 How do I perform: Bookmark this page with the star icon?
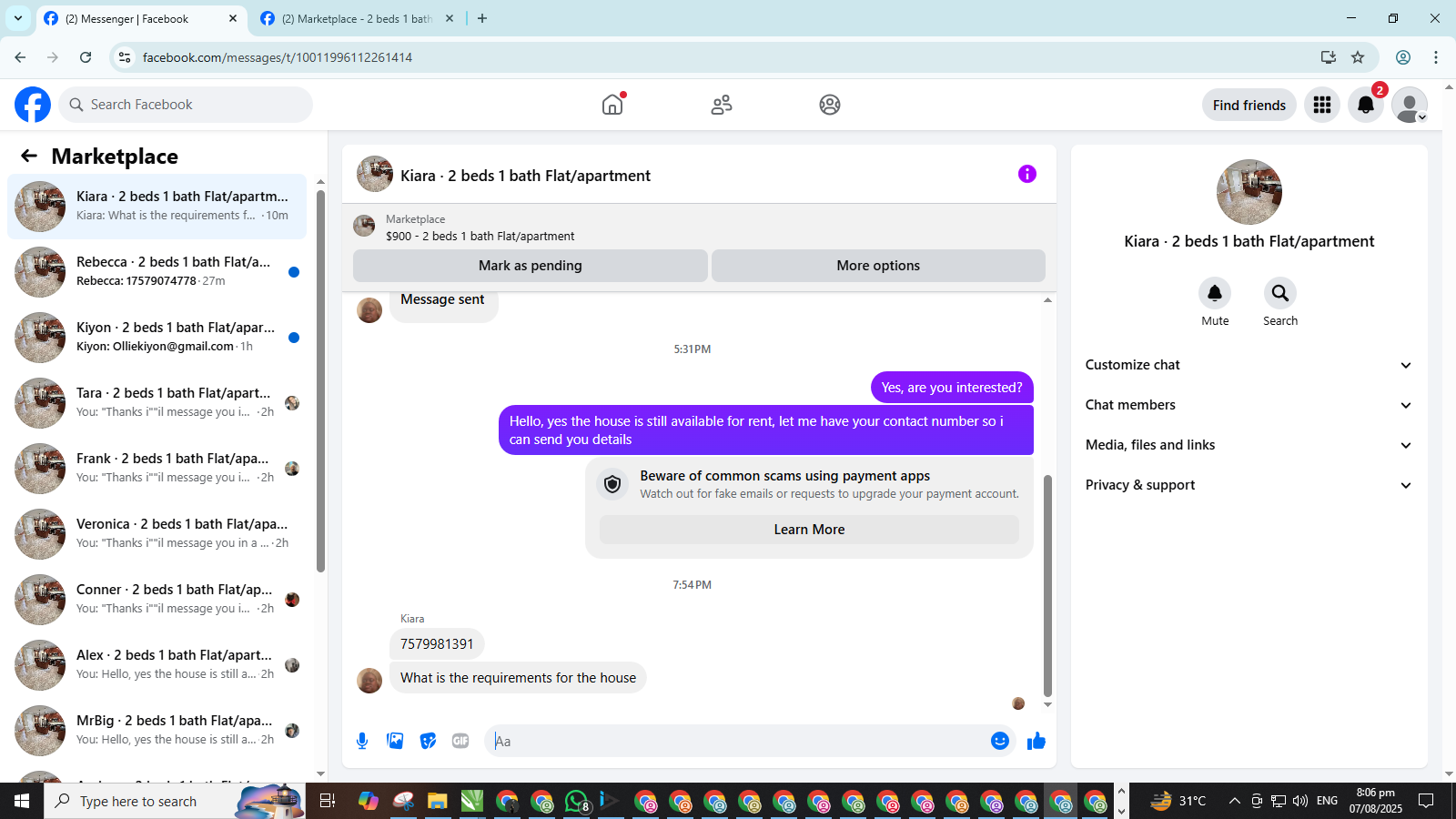pos(1358,57)
